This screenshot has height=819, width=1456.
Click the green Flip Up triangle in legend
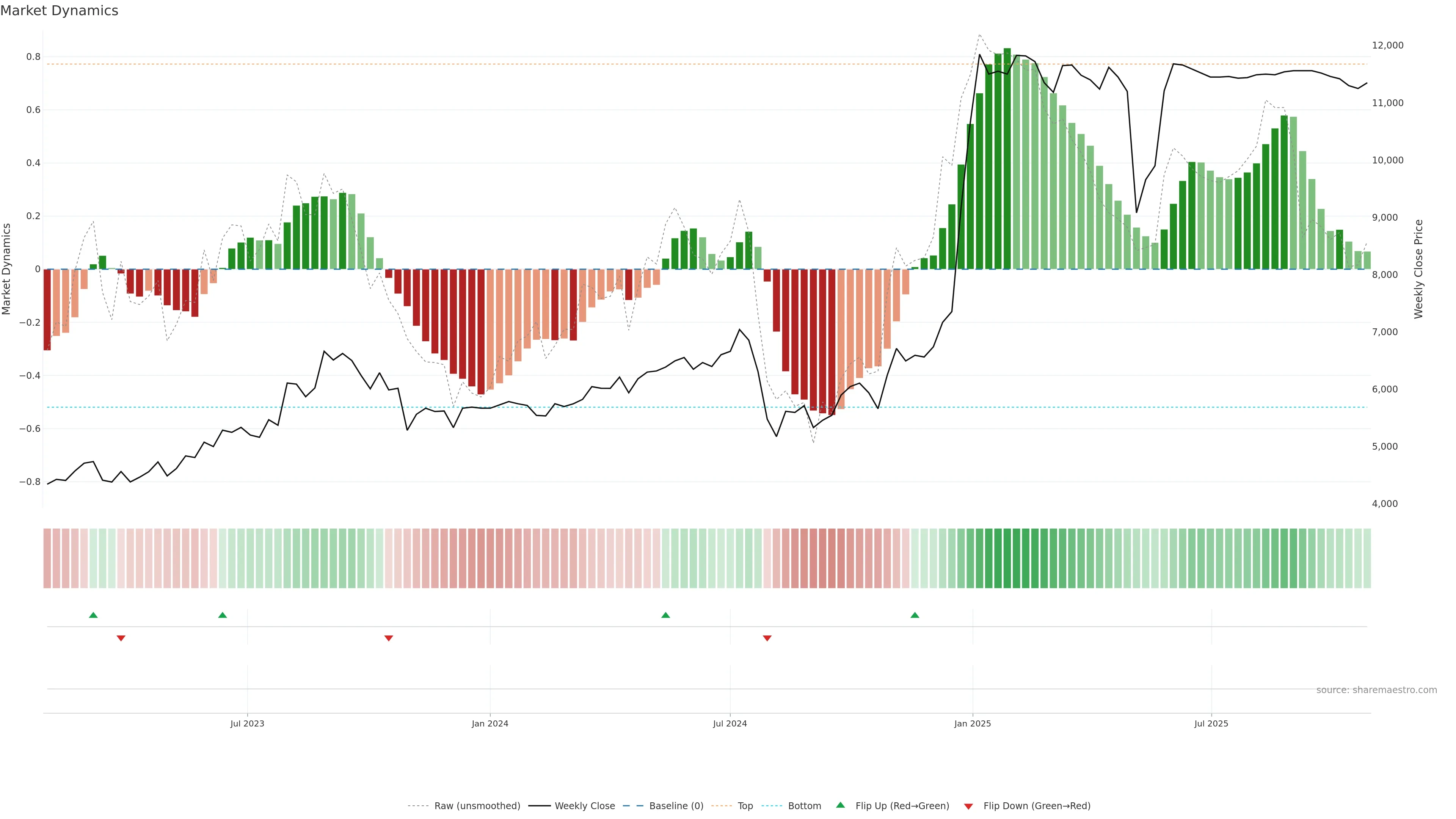(841, 805)
